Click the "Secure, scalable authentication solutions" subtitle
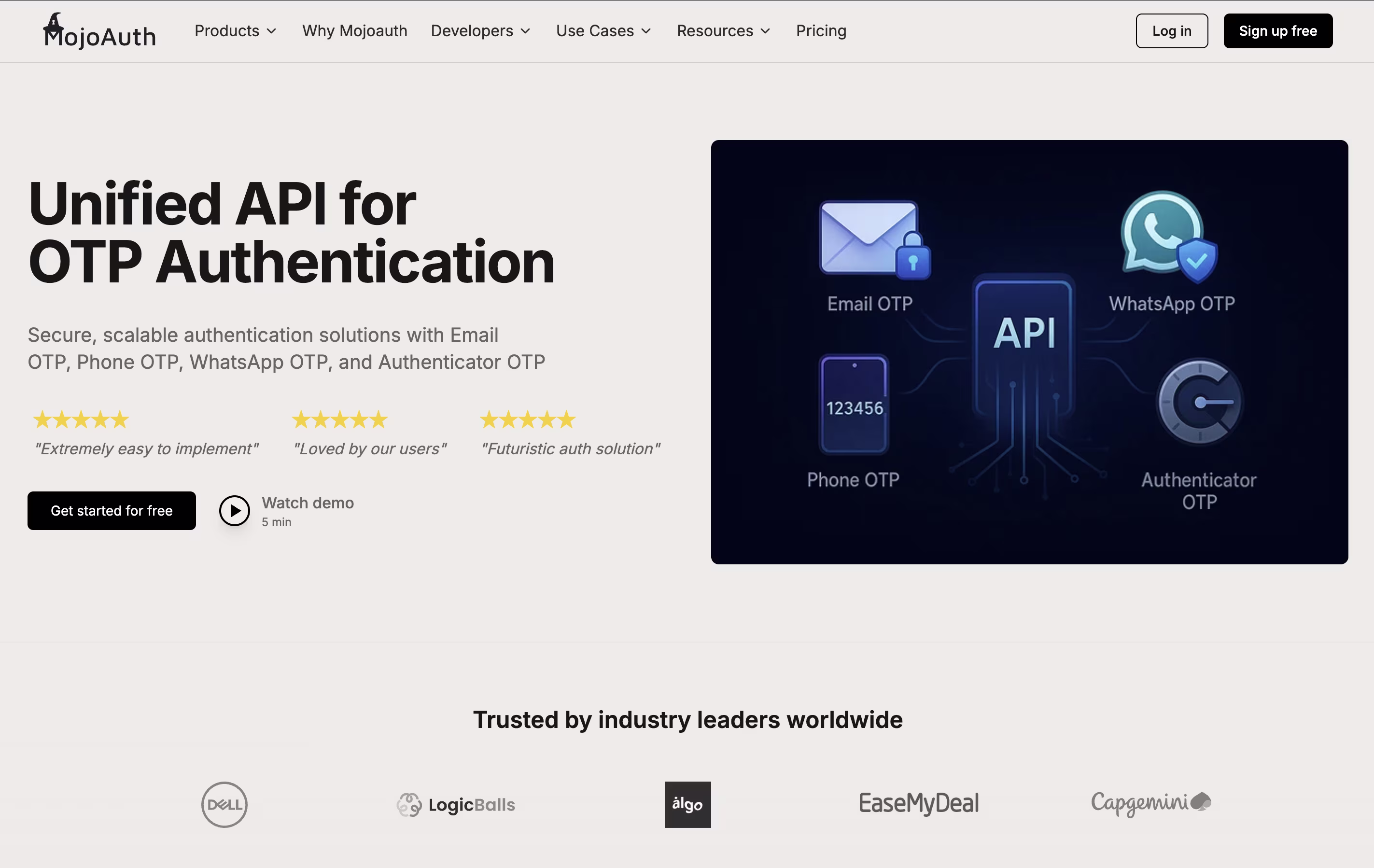The height and width of the screenshot is (868, 1374). pyautogui.click(x=286, y=348)
